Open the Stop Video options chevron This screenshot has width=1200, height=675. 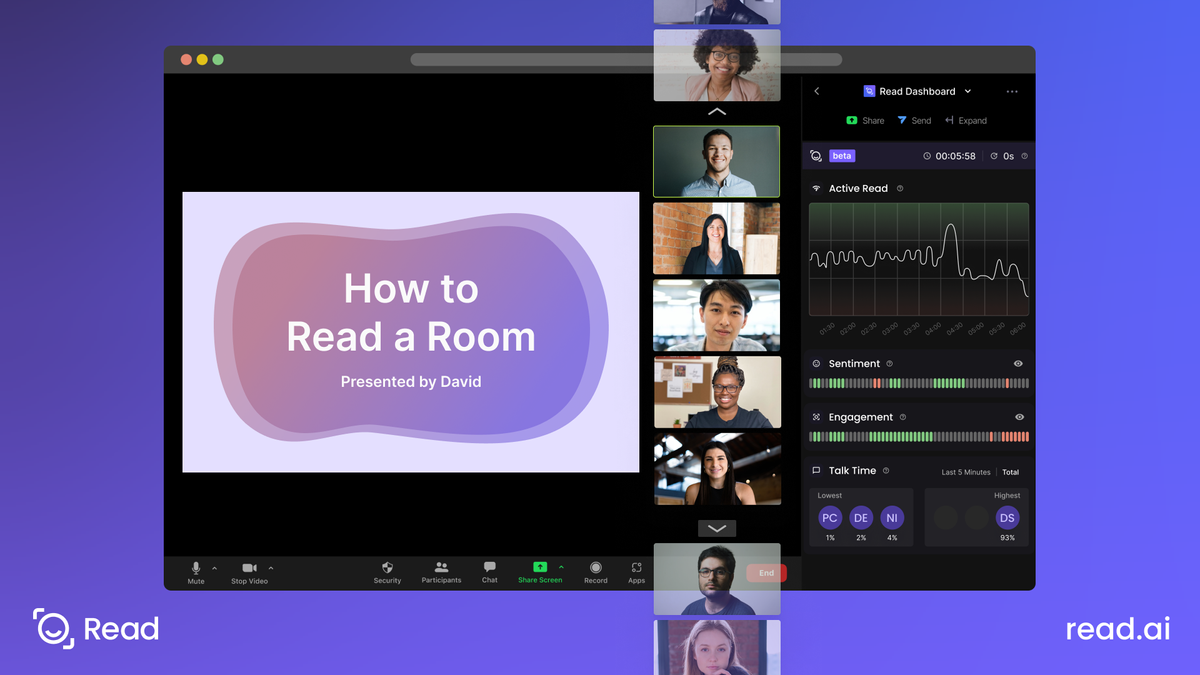pos(269,567)
